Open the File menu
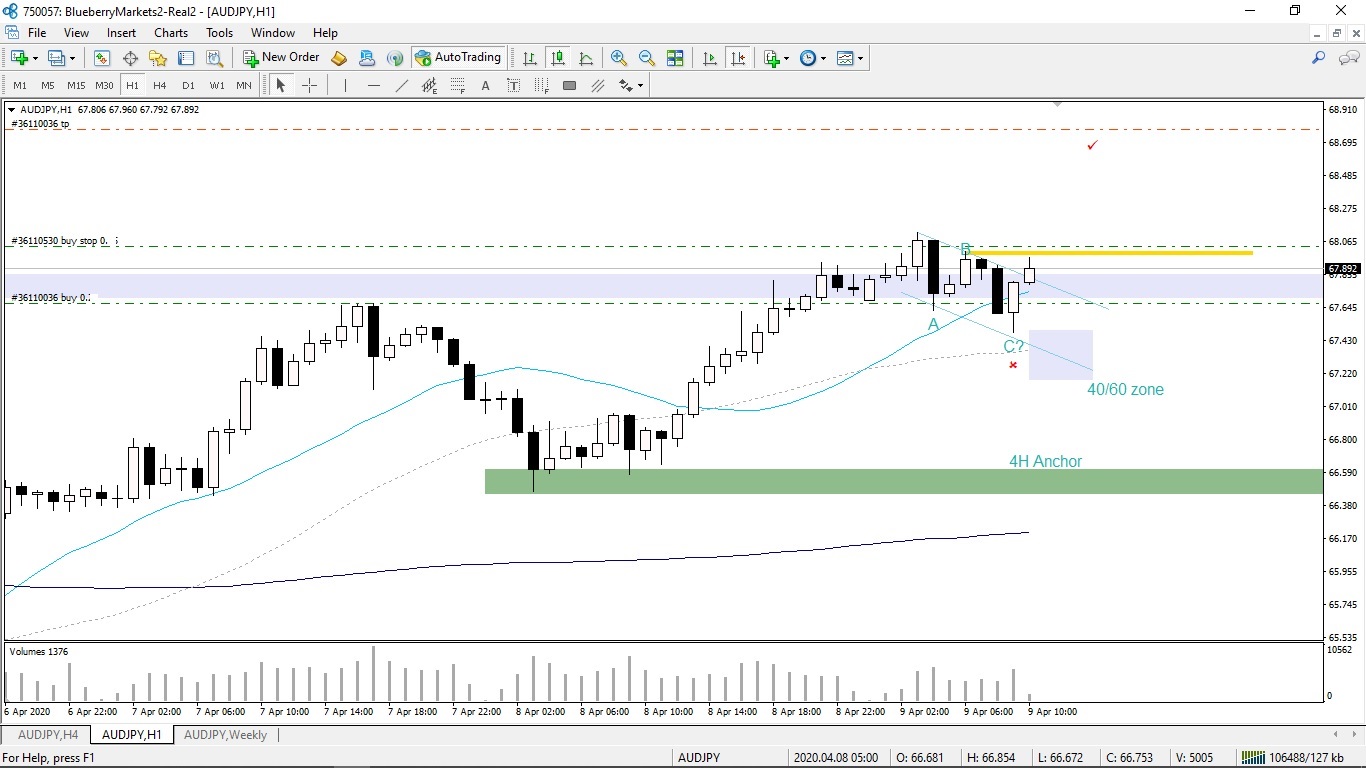 37,33
